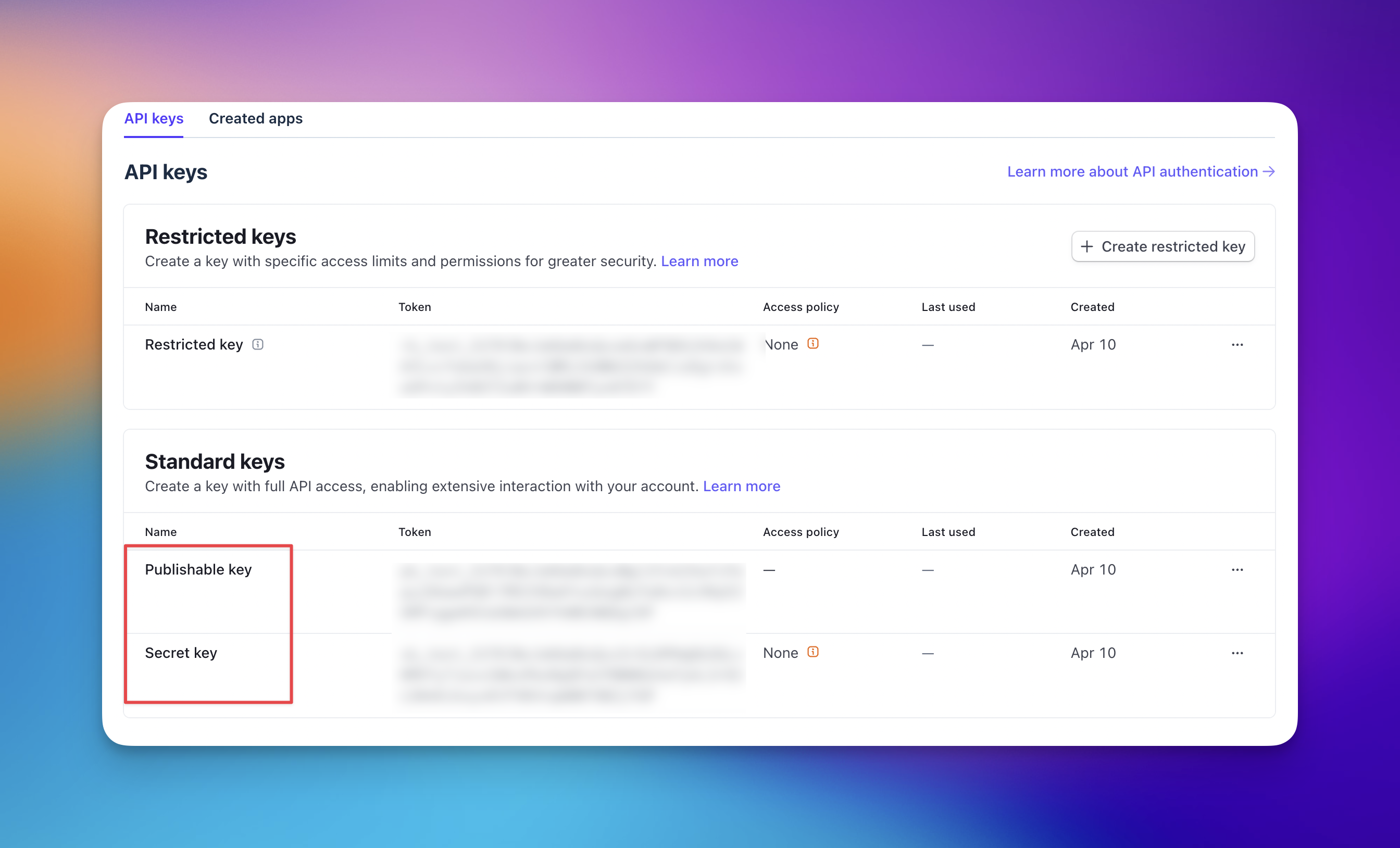Image resolution: width=1400 pixels, height=848 pixels.
Task: Click arrow icon after API authentication link
Action: click(x=1269, y=172)
